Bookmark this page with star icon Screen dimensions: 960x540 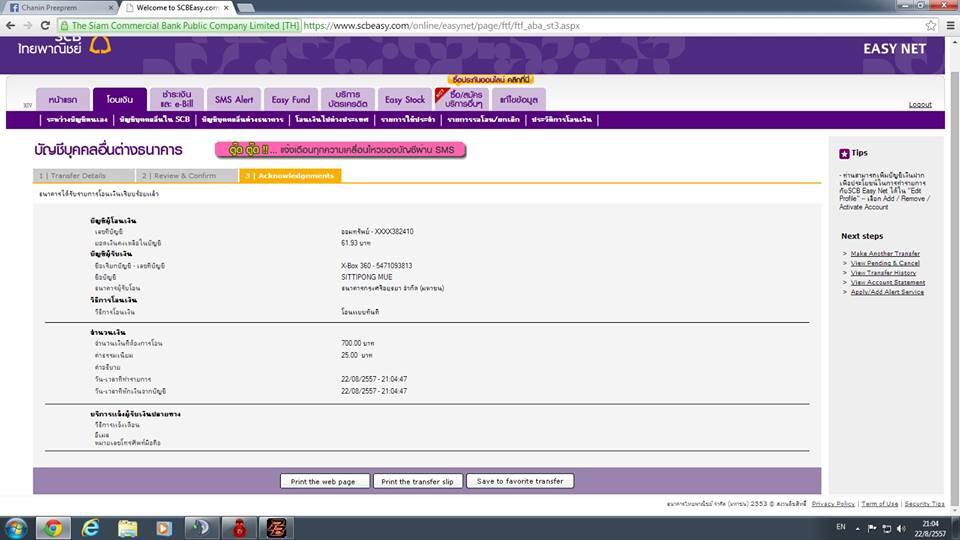pos(931,26)
